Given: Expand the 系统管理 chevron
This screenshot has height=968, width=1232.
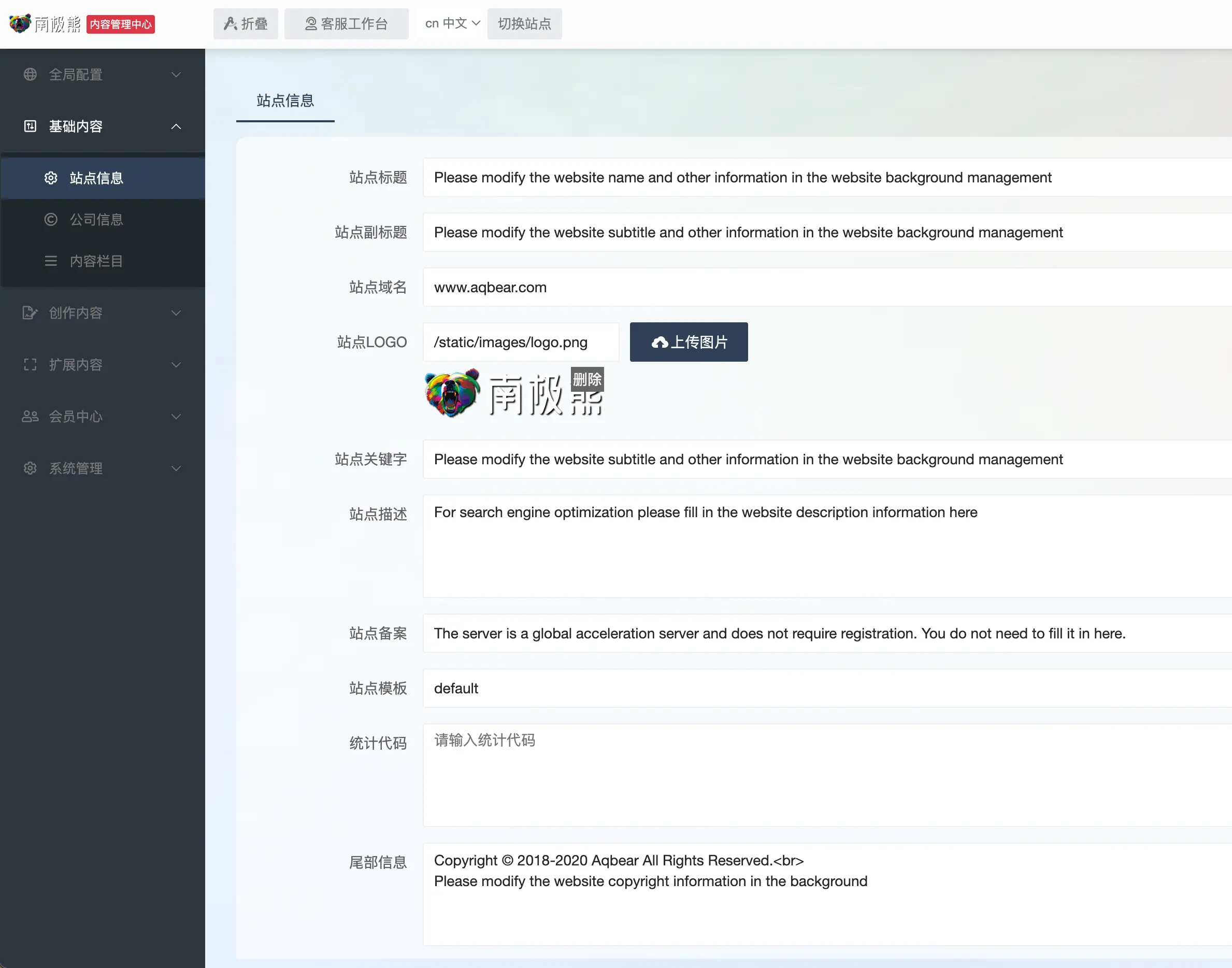Looking at the screenshot, I should (176, 468).
